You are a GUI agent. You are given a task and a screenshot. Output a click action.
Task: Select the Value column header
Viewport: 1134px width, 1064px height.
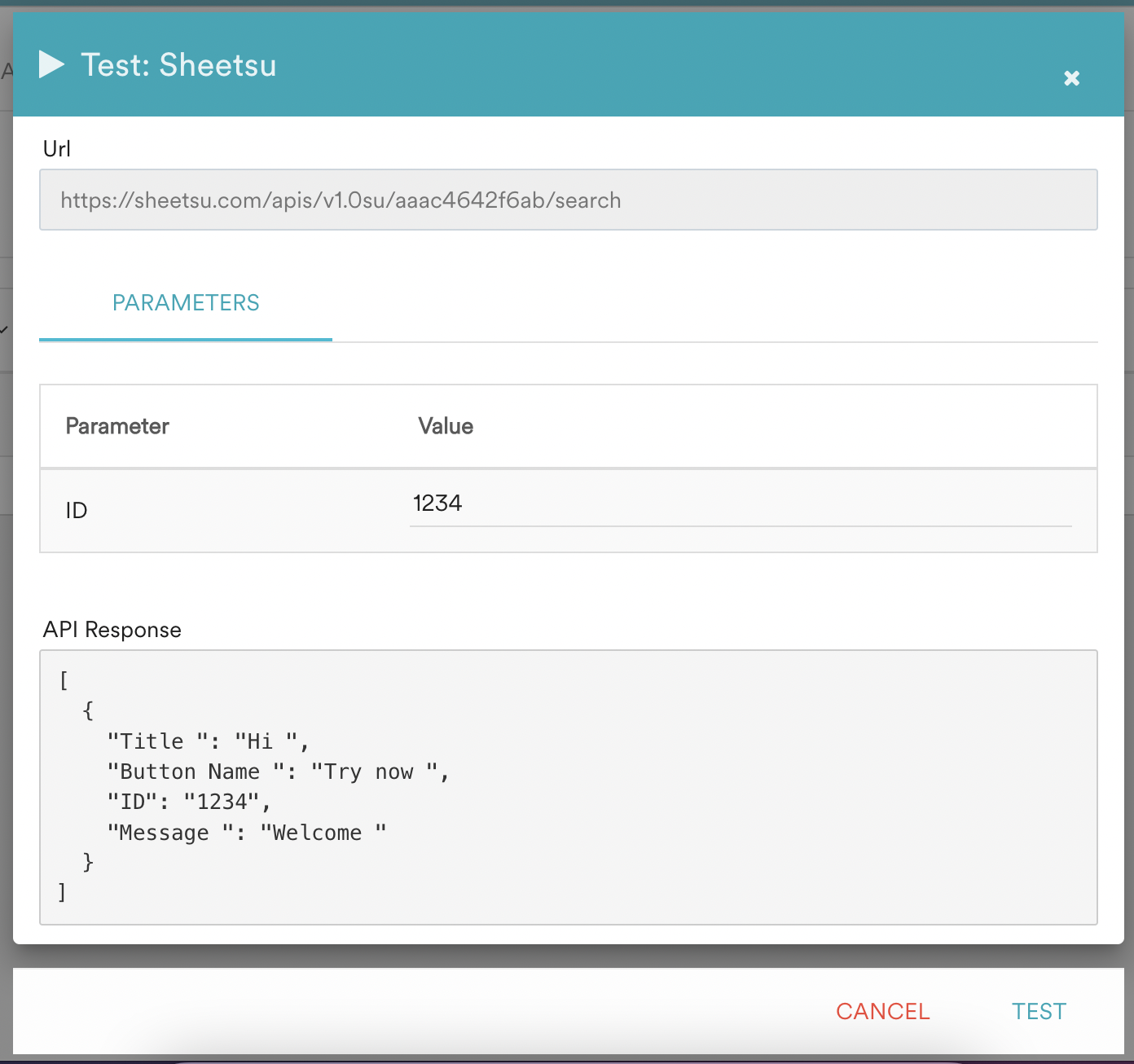click(446, 426)
